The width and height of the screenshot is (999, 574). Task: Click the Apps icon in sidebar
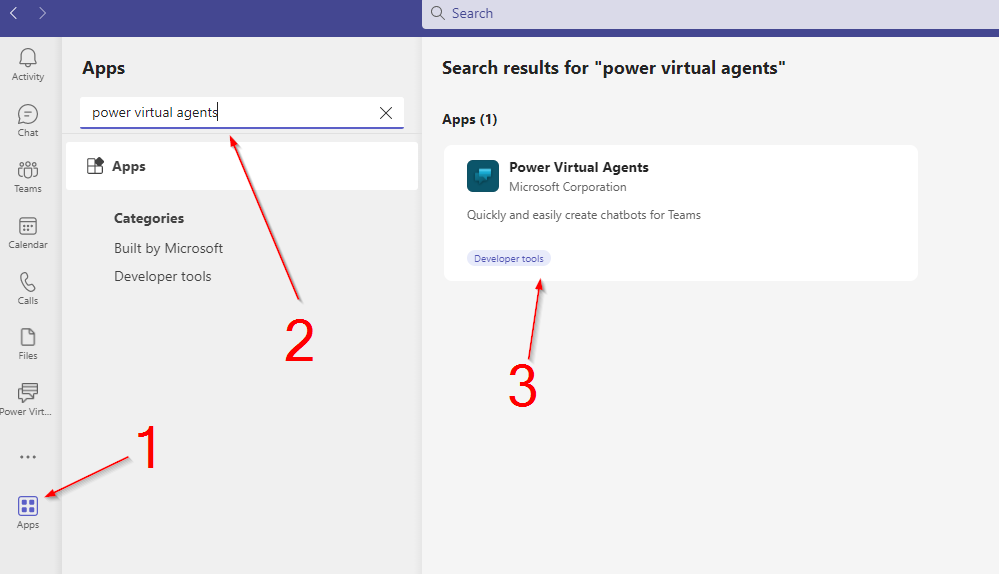[28, 511]
